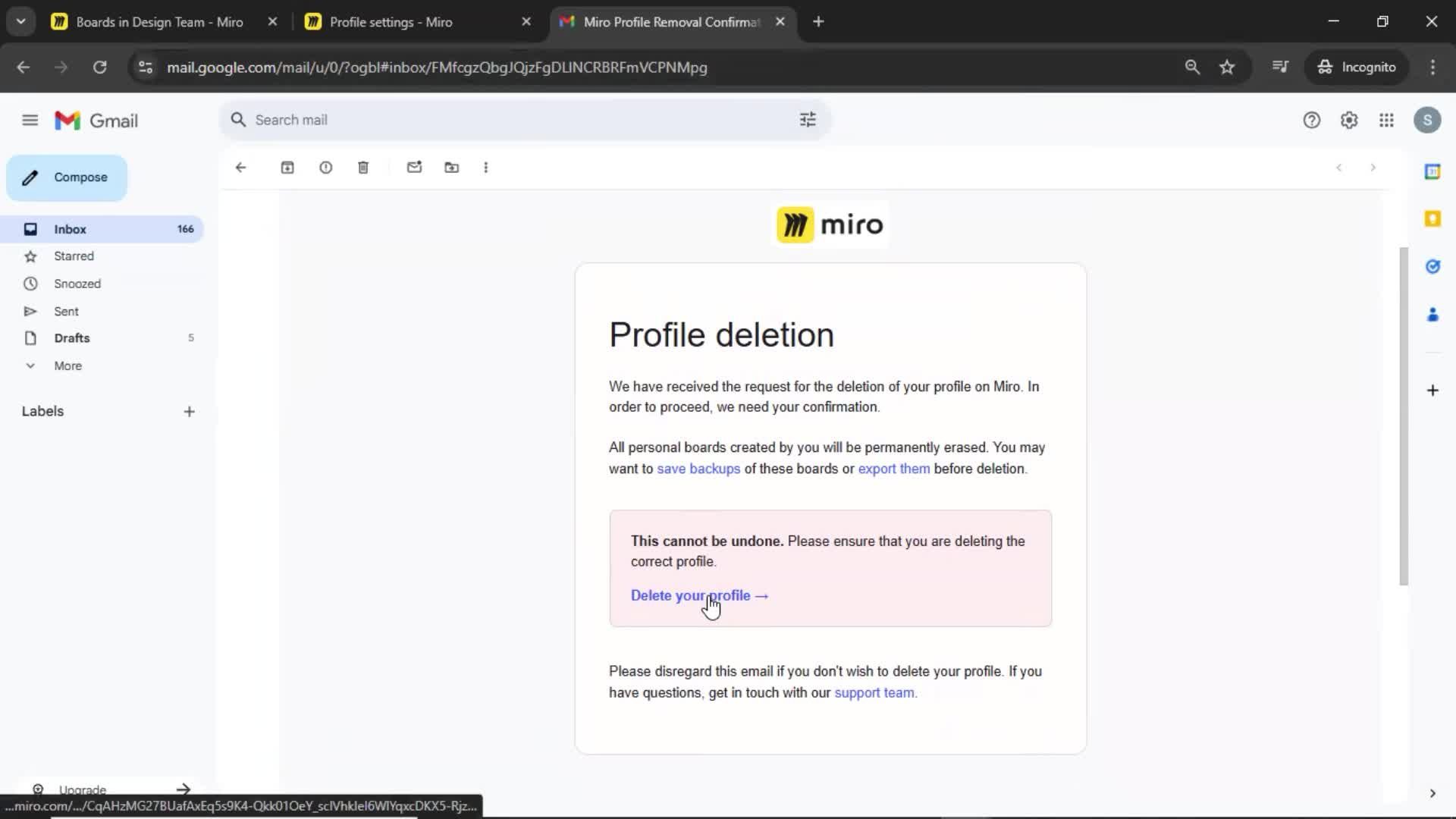The width and height of the screenshot is (1456, 819).
Task: Switch to Profile settings Miro tab
Action: click(x=391, y=22)
